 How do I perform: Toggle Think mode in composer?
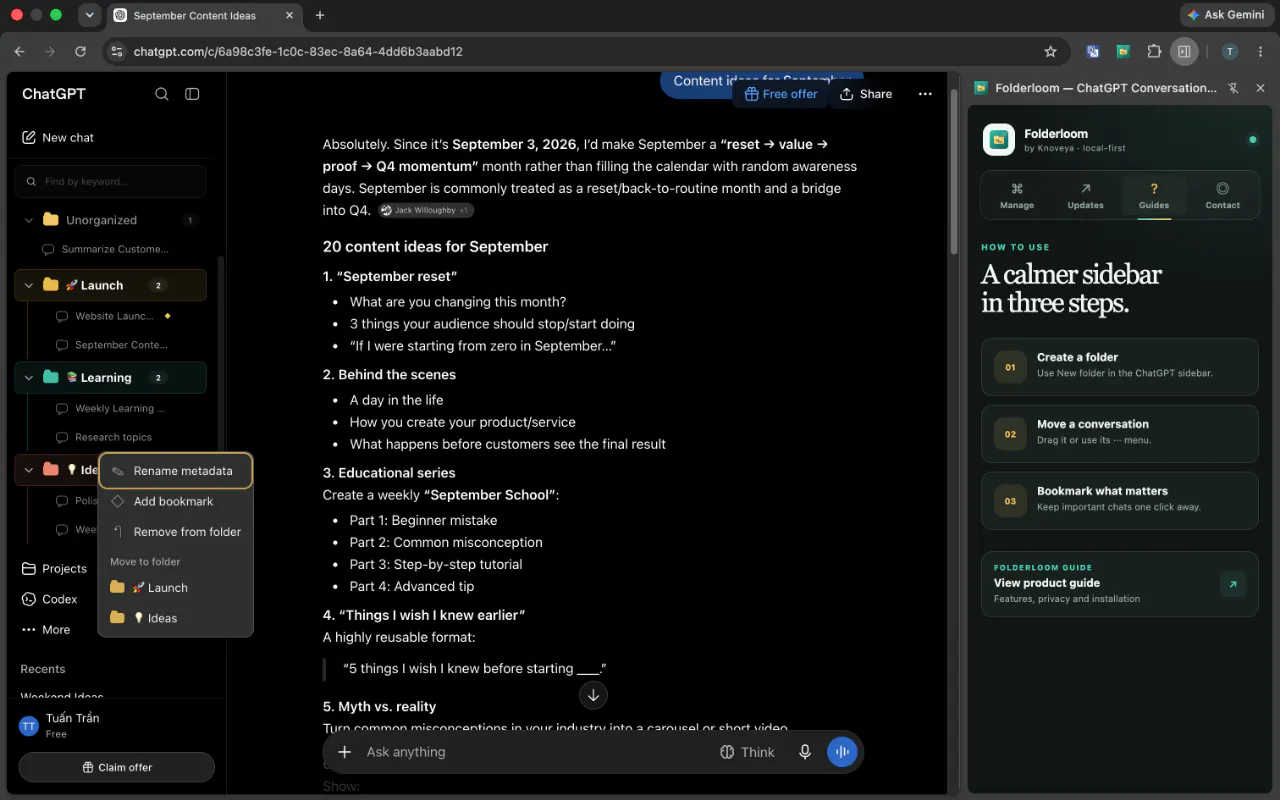[747, 752]
